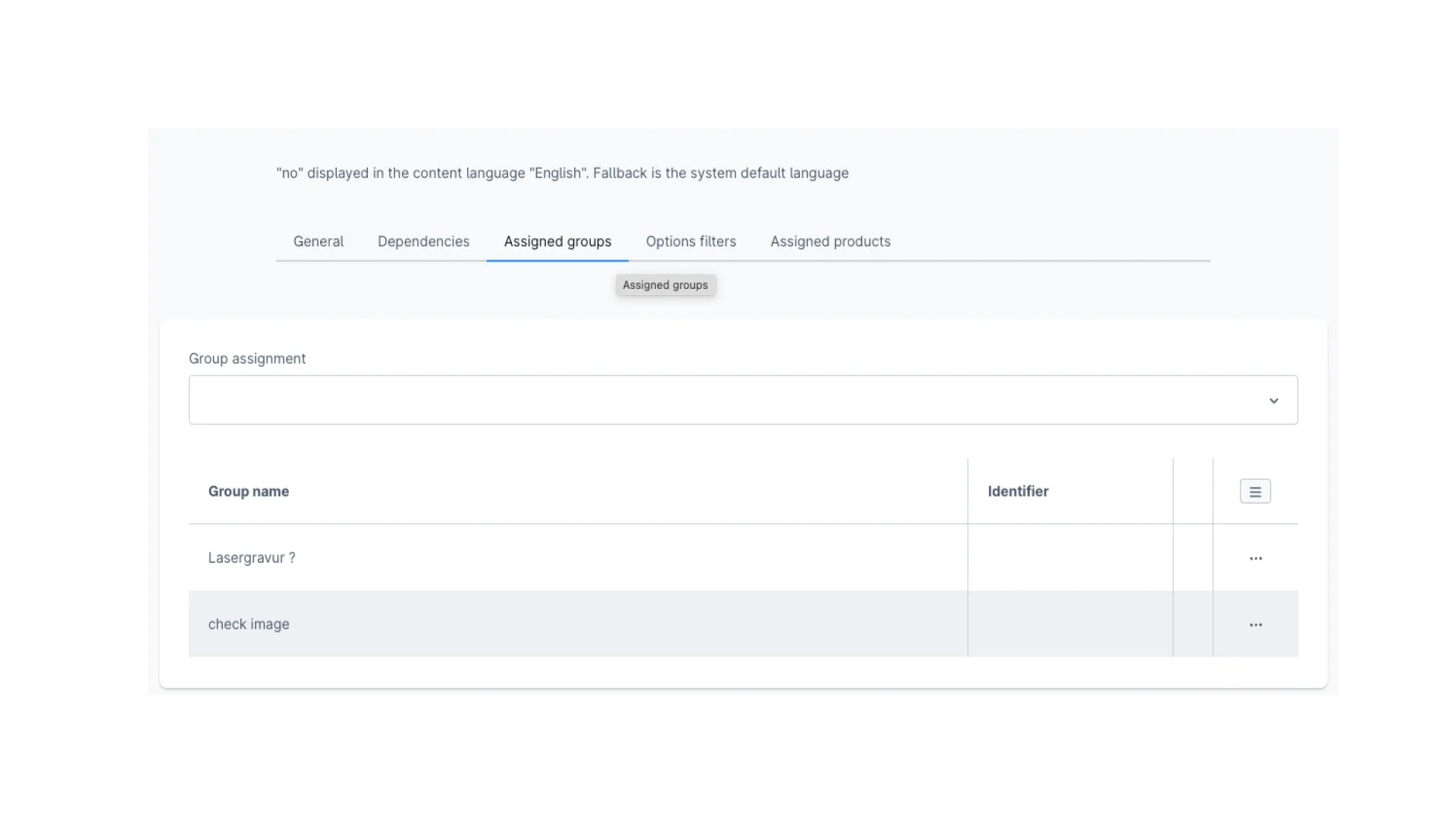Go to the Options filters tab
1456x819 pixels.
[x=691, y=241]
